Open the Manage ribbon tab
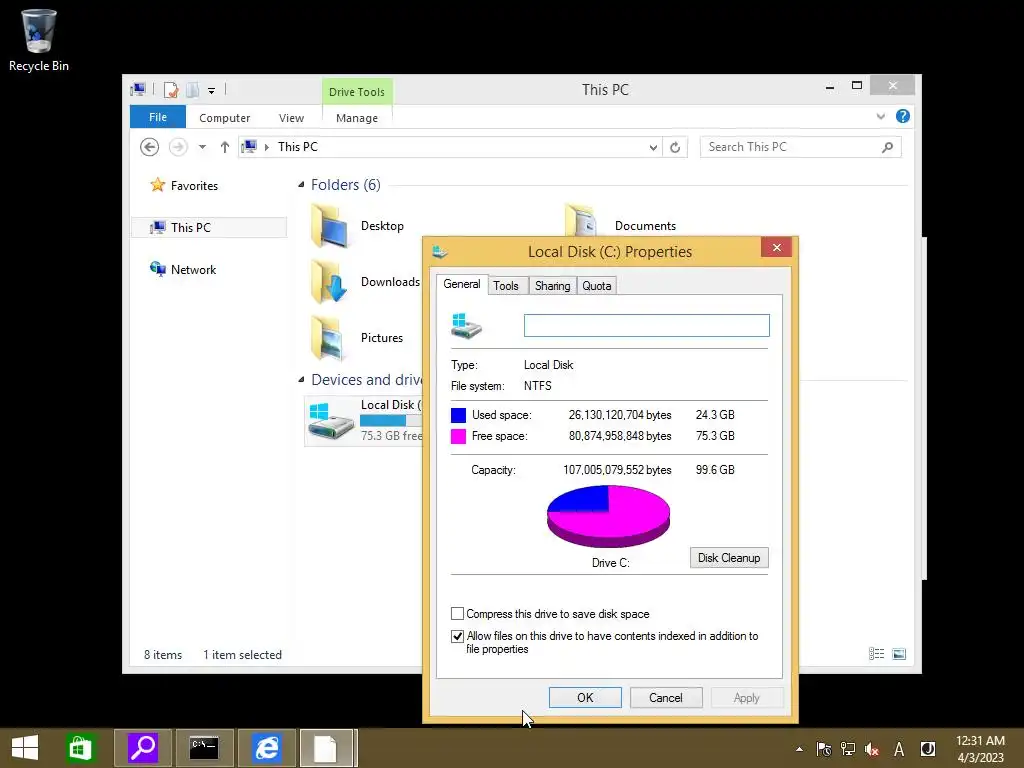Screen dimensions: 1024x768 (x=357, y=118)
